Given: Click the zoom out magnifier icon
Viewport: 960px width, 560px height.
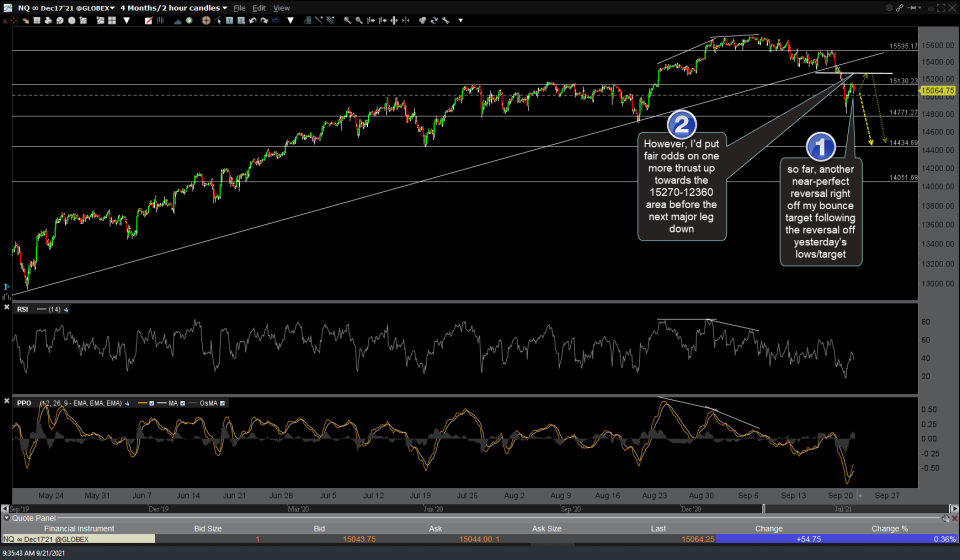Looking at the screenshot, I should coord(359,20).
